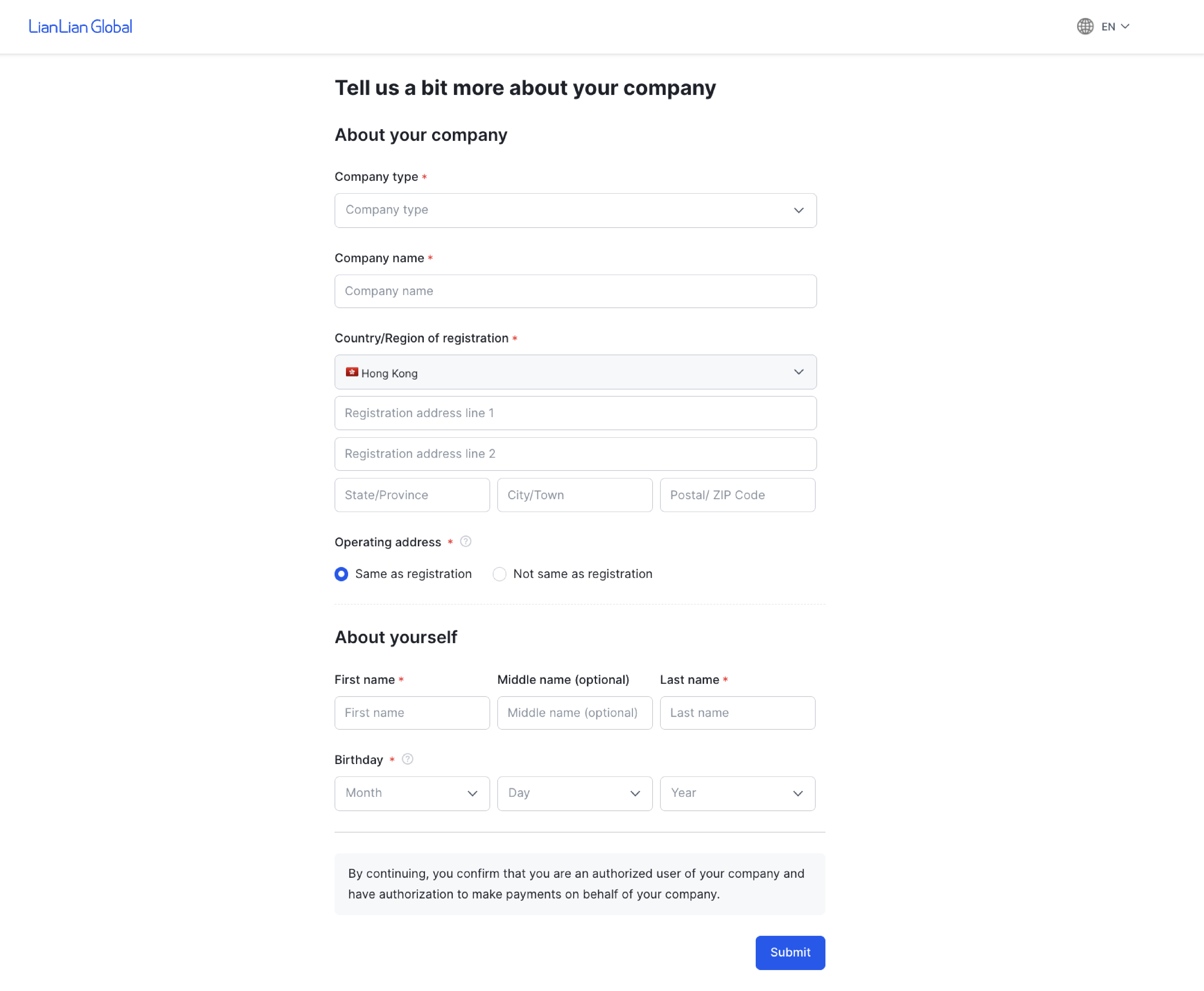Focus the Company name field
This screenshot has width=1204, height=991.
[575, 291]
